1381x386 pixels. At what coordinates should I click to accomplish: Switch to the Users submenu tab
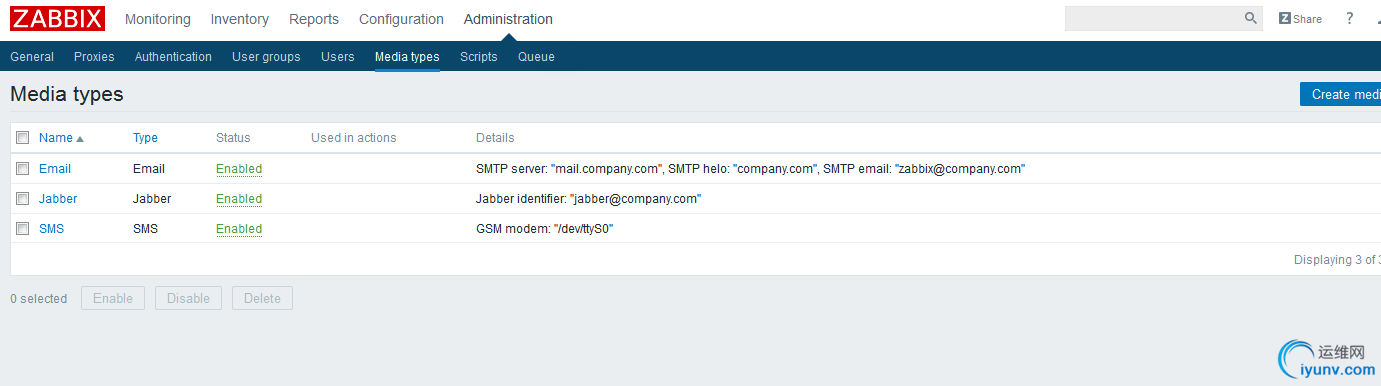coord(338,57)
